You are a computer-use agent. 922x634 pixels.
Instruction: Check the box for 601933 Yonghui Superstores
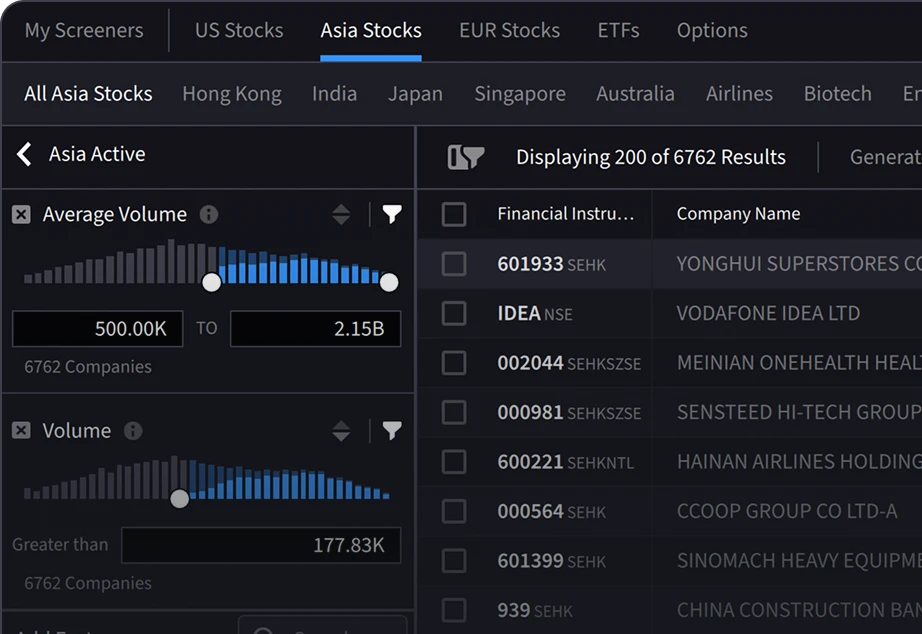pyautogui.click(x=454, y=264)
